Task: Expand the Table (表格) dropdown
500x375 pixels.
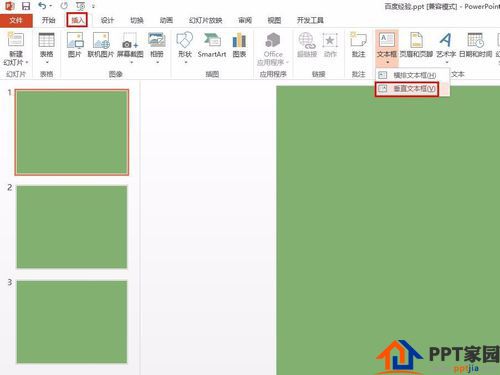Action: (x=47, y=48)
